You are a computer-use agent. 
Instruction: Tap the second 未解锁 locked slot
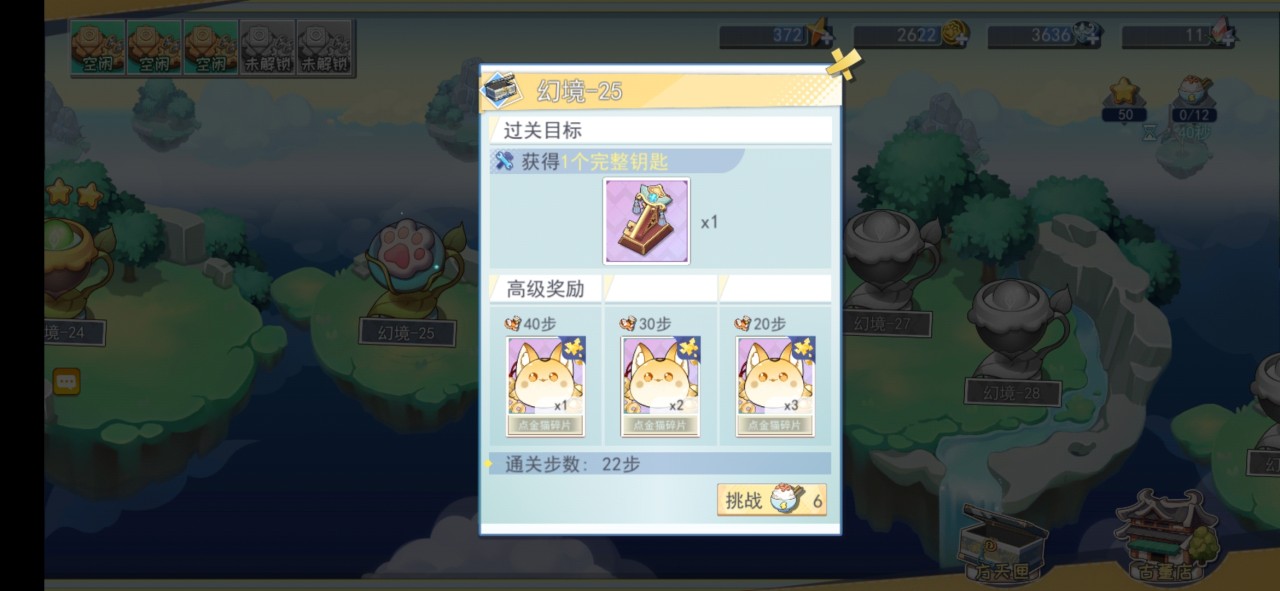click(324, 47)
